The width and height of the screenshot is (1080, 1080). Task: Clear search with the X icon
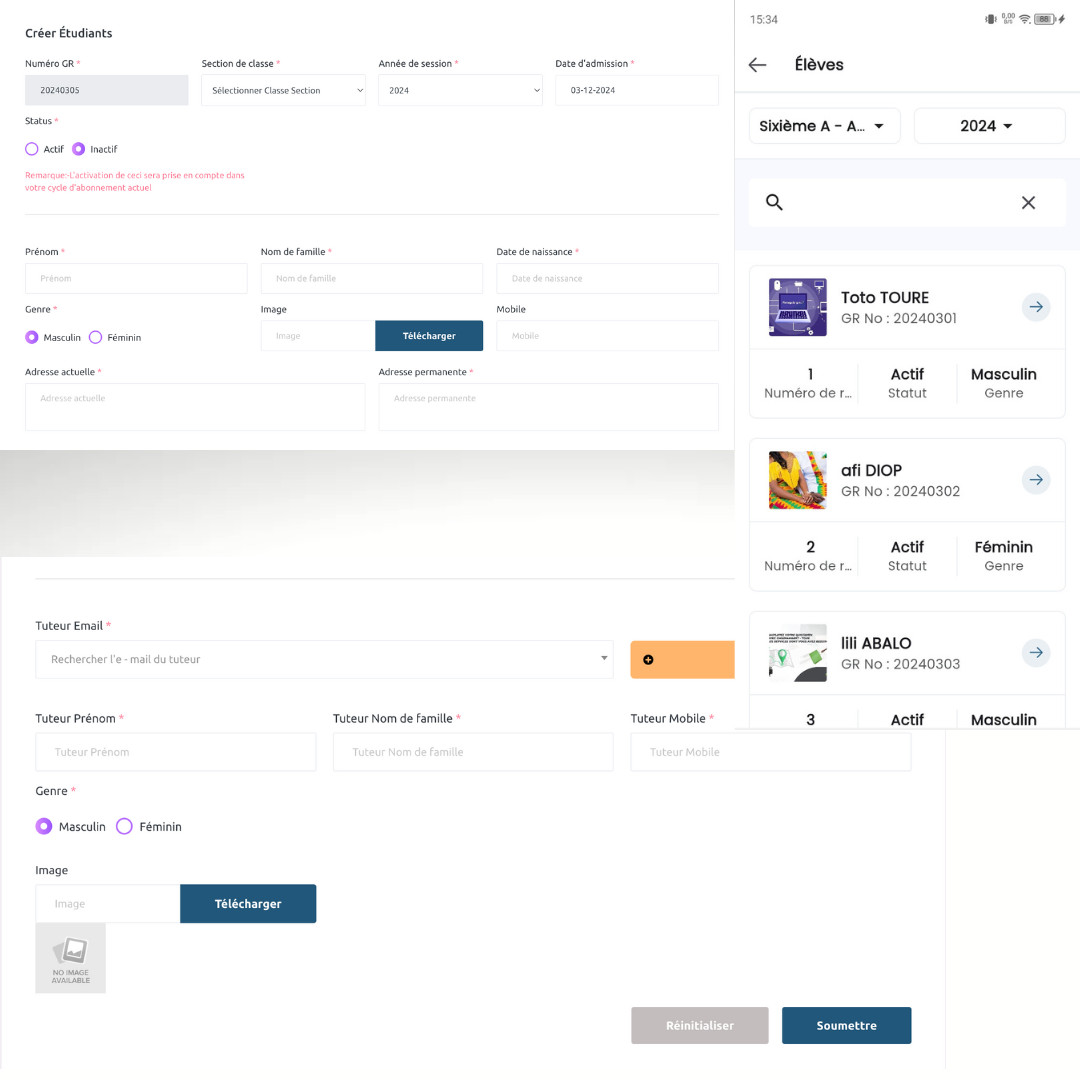pos(1028,203)
